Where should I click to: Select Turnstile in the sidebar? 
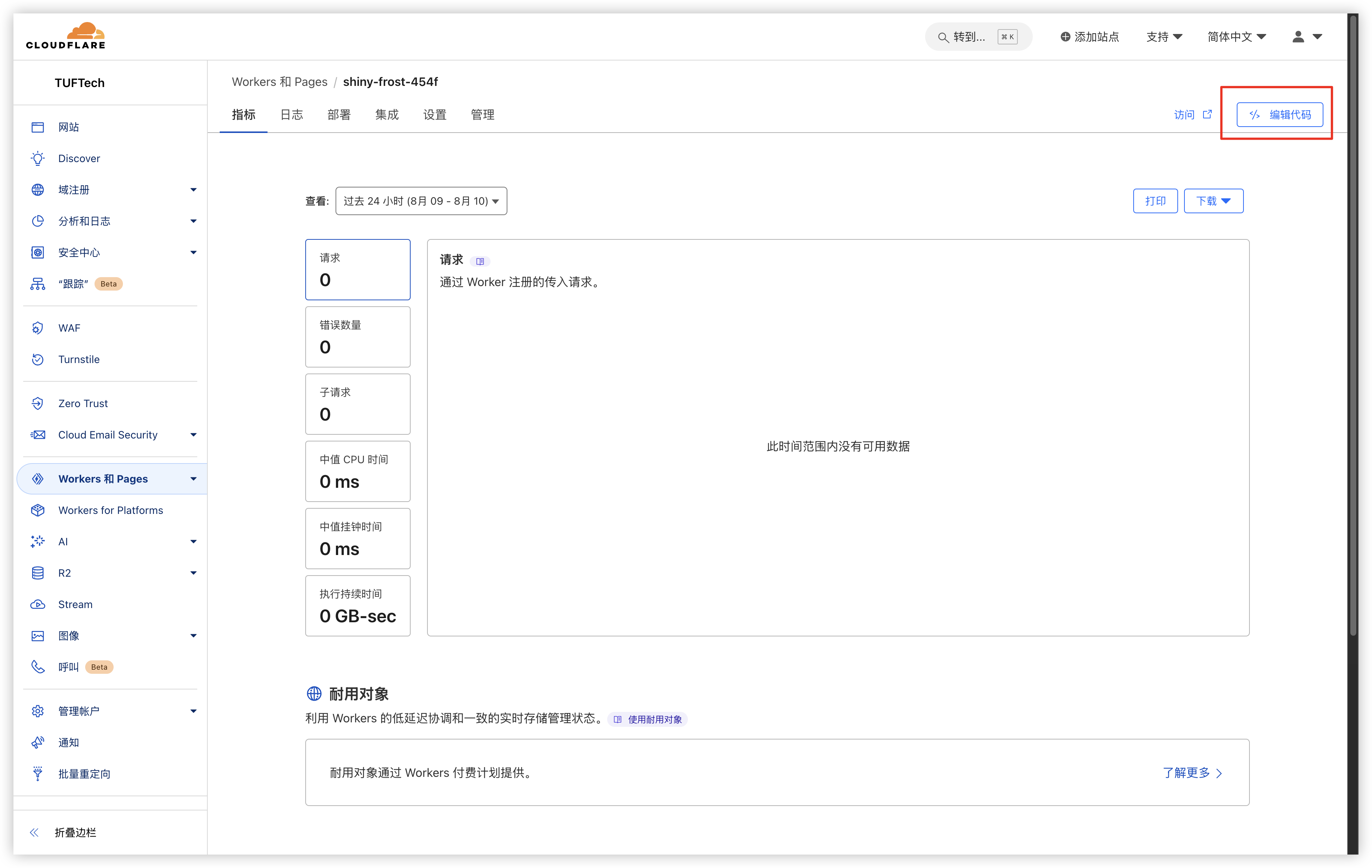[78, 359]
